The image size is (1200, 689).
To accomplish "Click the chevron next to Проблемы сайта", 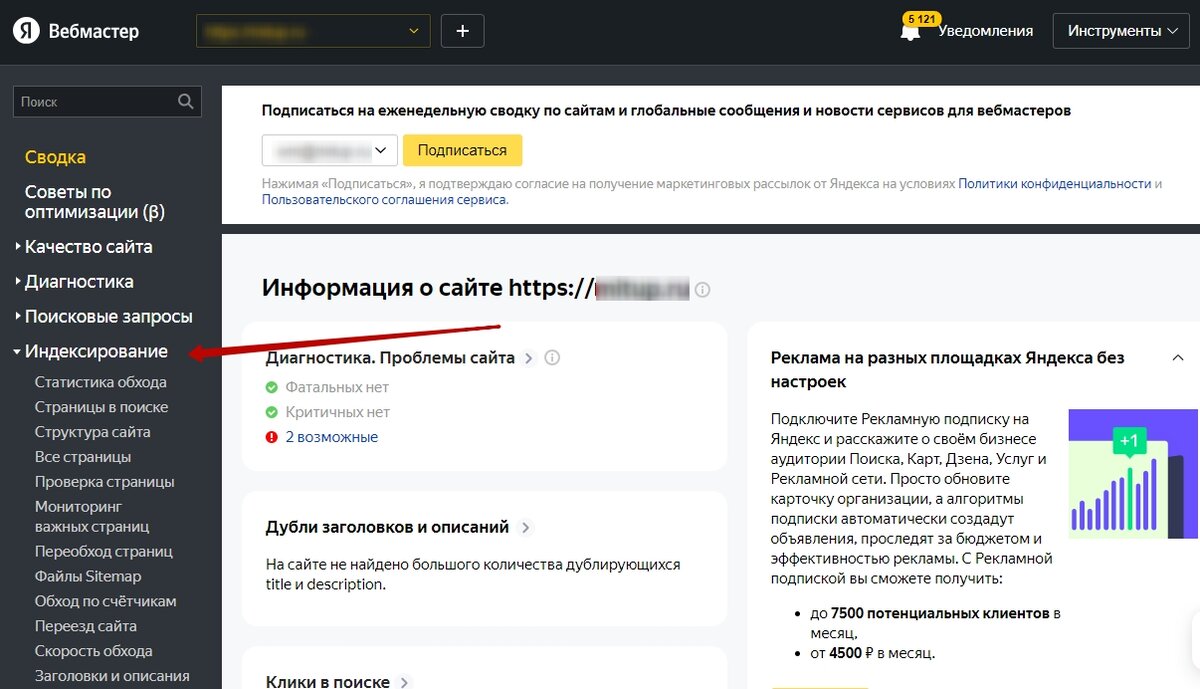I will tap(529, 357).
